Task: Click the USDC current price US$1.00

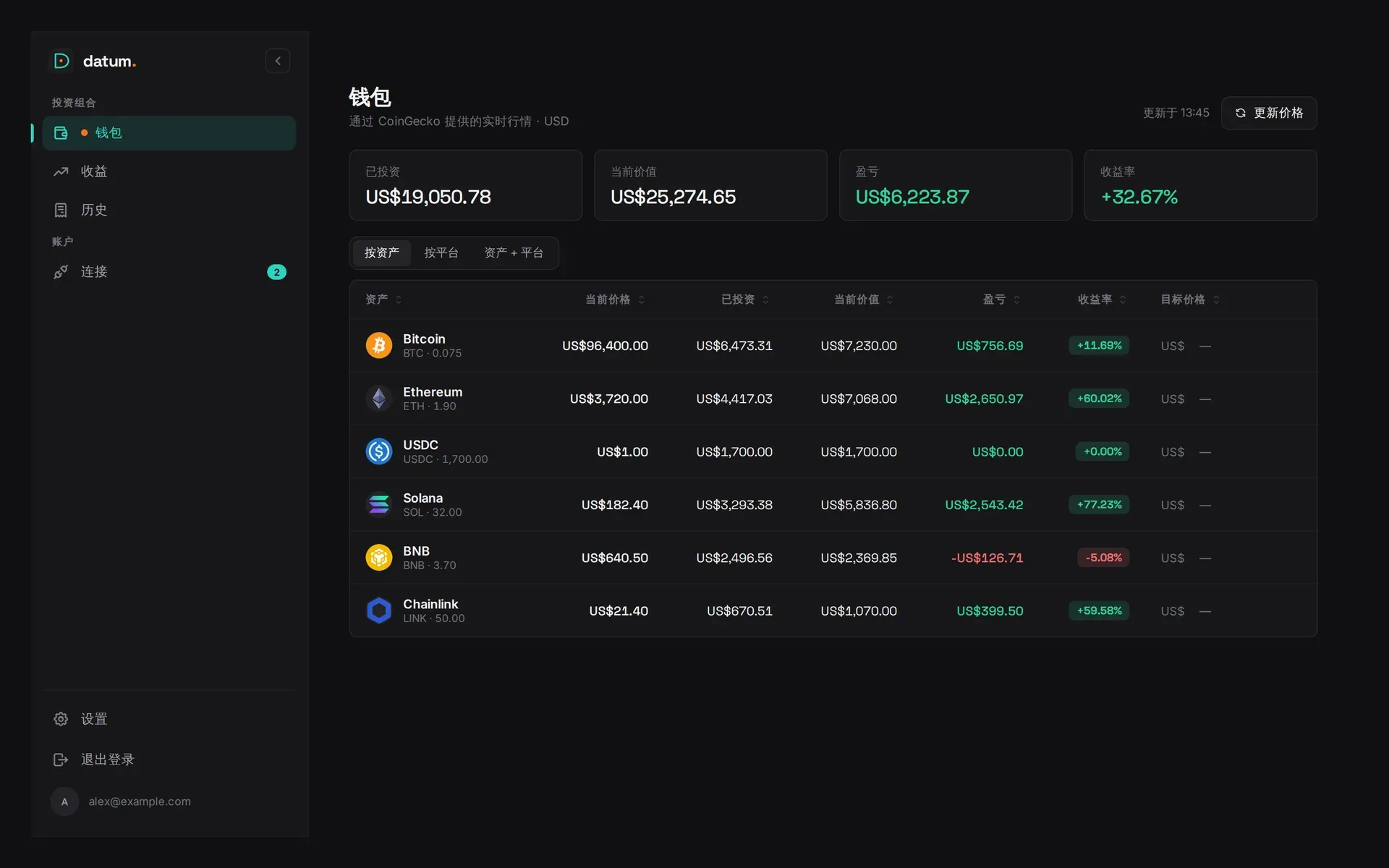Action: coord(622,452)
